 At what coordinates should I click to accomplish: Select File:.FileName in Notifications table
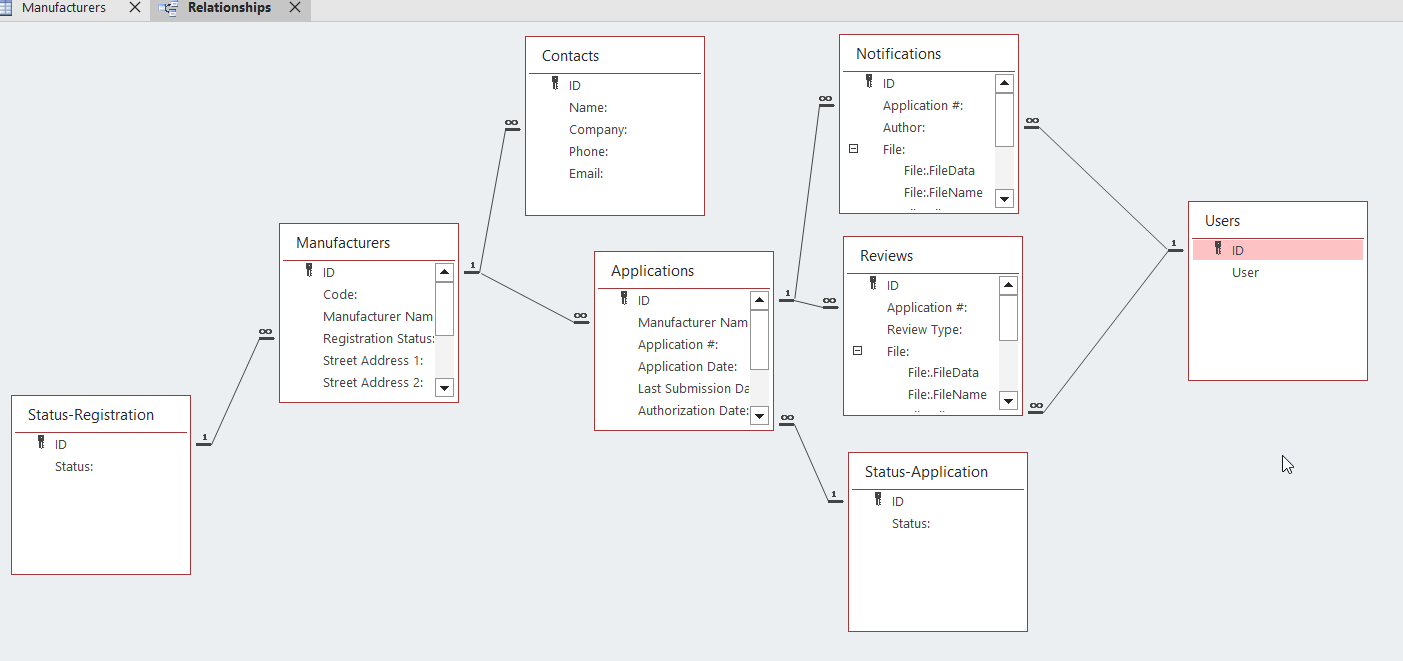point(943,193)
